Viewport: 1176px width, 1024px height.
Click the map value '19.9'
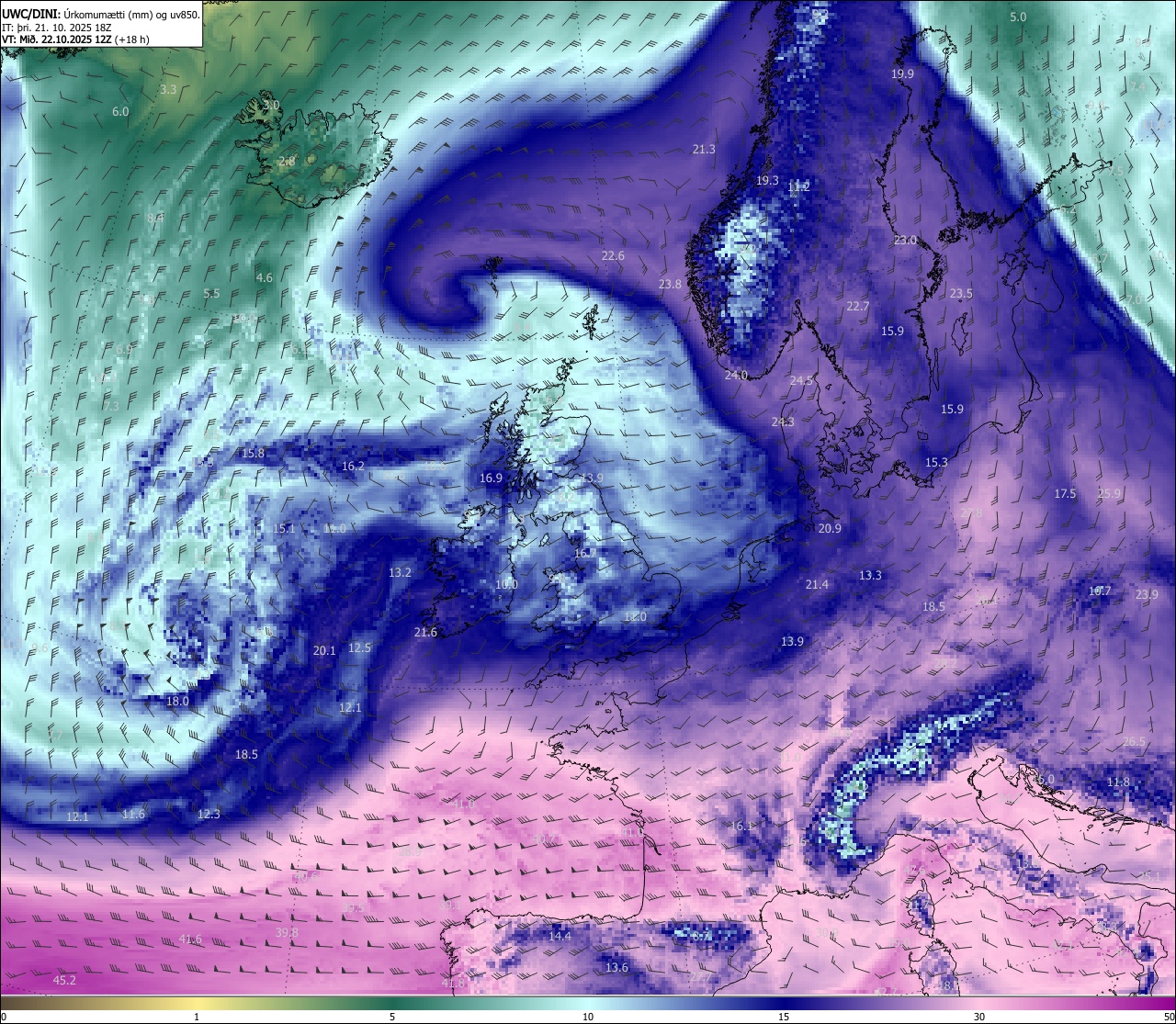902,73
